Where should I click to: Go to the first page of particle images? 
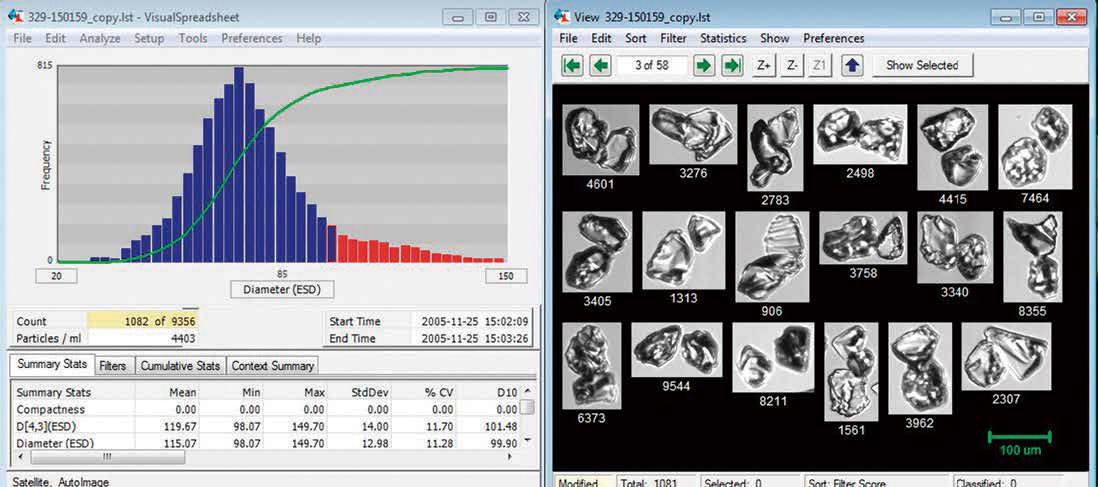[572, 66]
